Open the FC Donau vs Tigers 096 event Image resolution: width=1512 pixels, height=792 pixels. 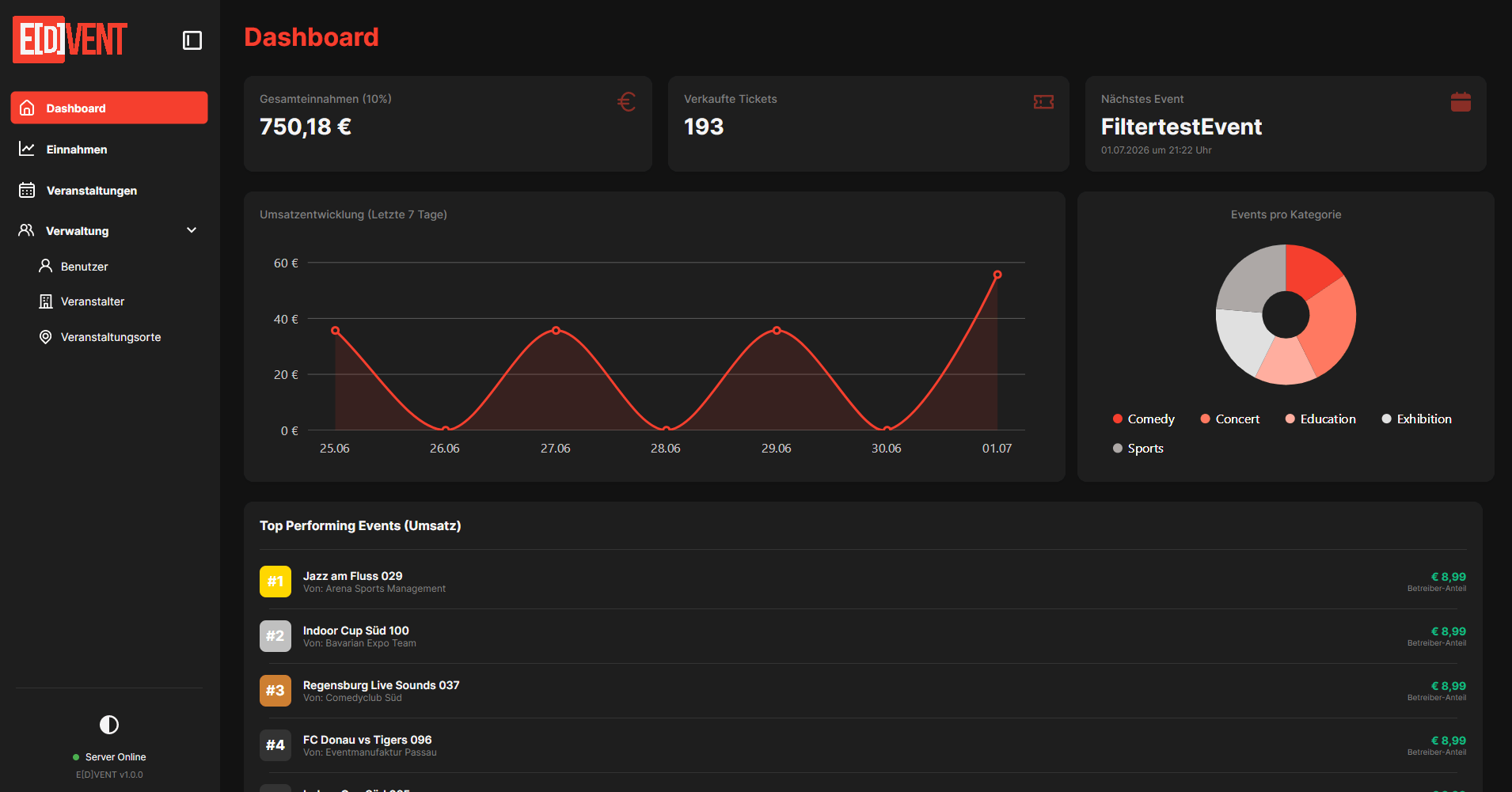click(367, 740)
